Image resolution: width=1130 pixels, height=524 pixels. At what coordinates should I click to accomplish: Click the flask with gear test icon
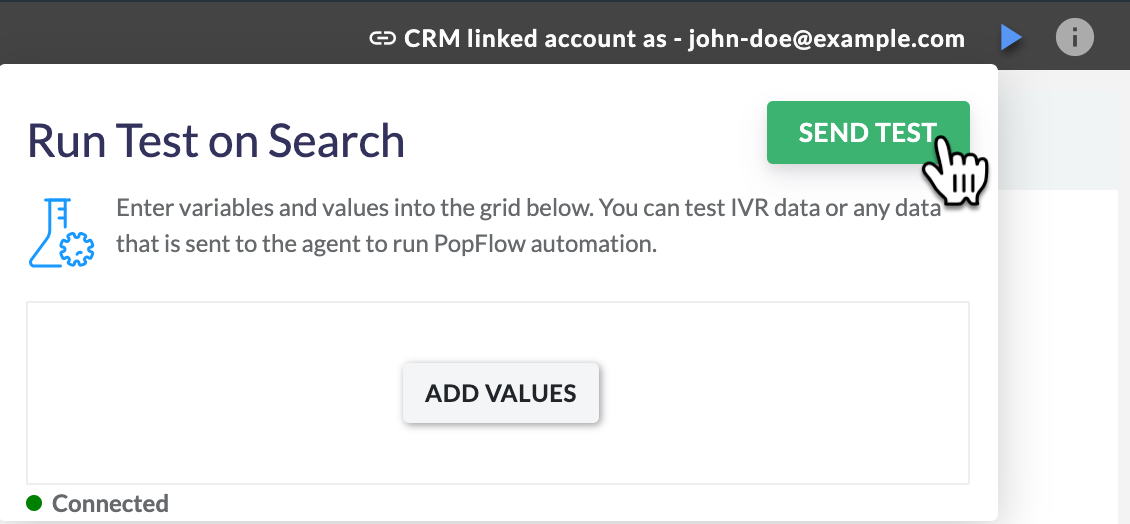[61, 234]
